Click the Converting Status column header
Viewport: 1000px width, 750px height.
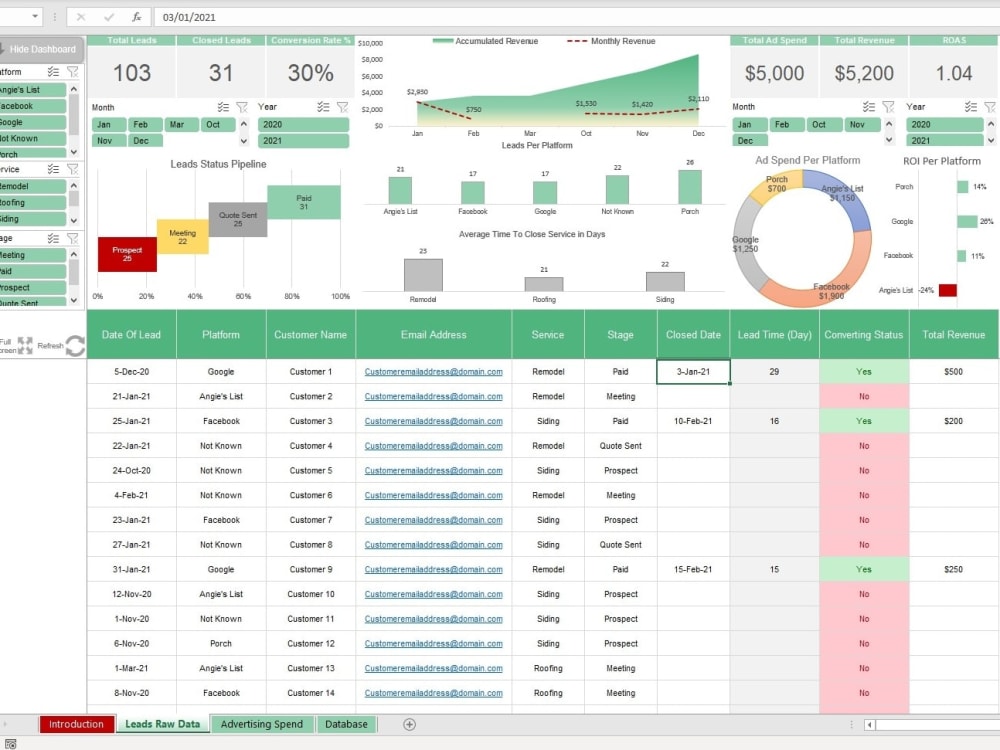864,335
